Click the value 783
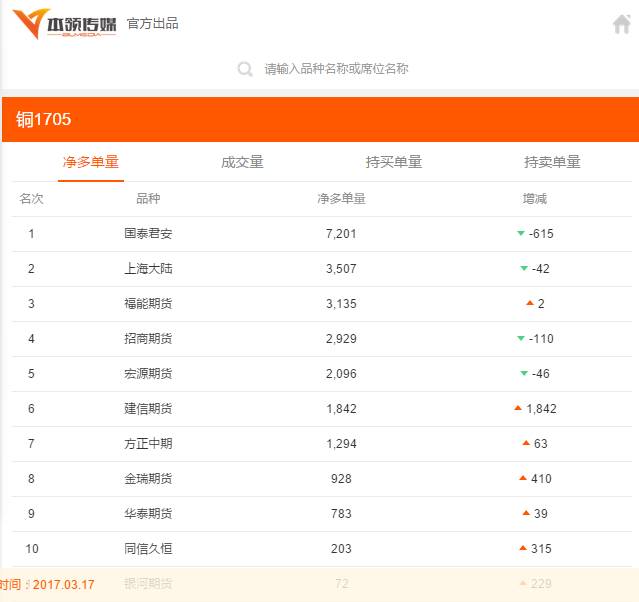Image resolution: width=639 pixels, height=602 pixels. pyautogui.click(x=341, y=514)
